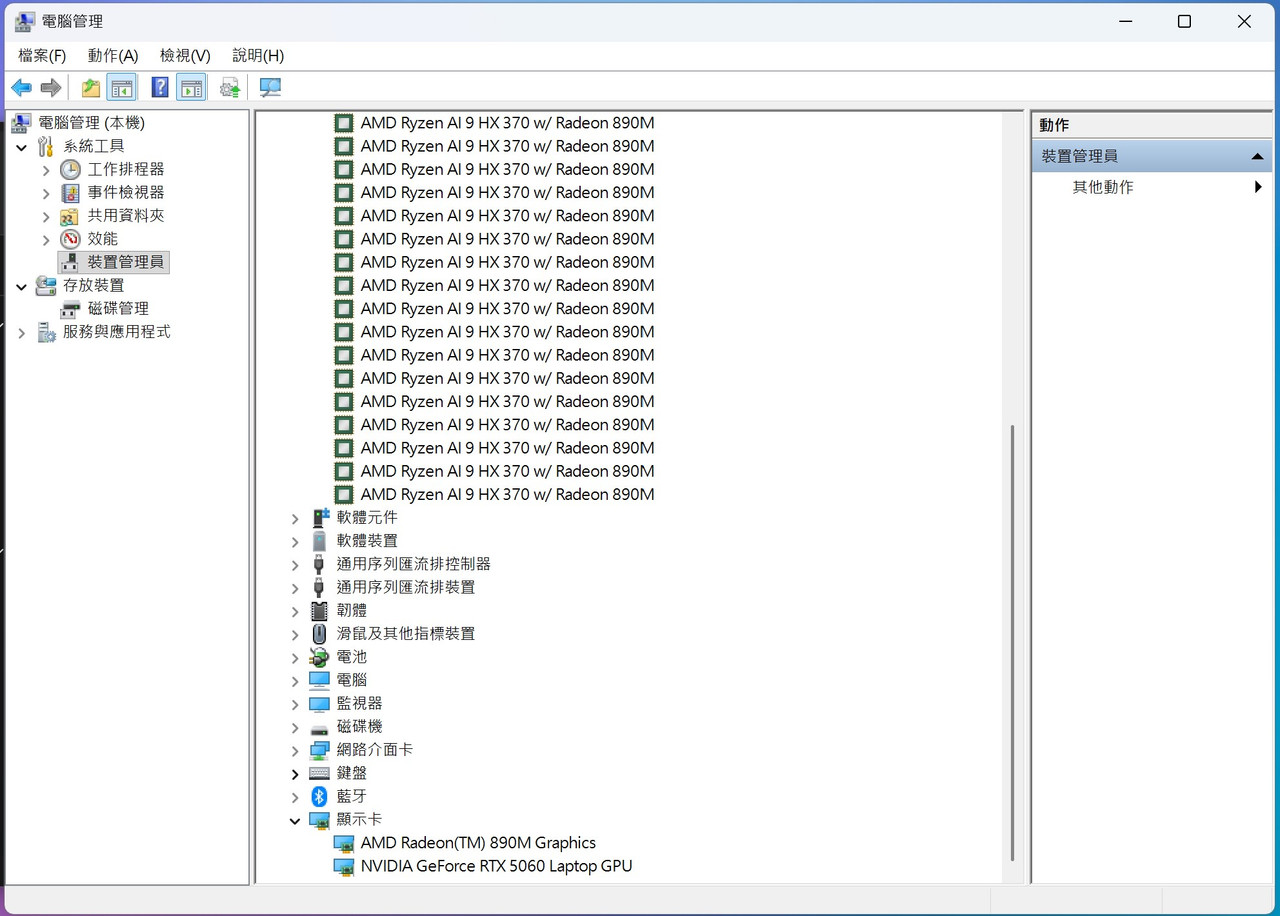Toggle the Show/Hide console tree icon
The width and height of the screenshot is (1280, 916).
click(x=122, y=88)
